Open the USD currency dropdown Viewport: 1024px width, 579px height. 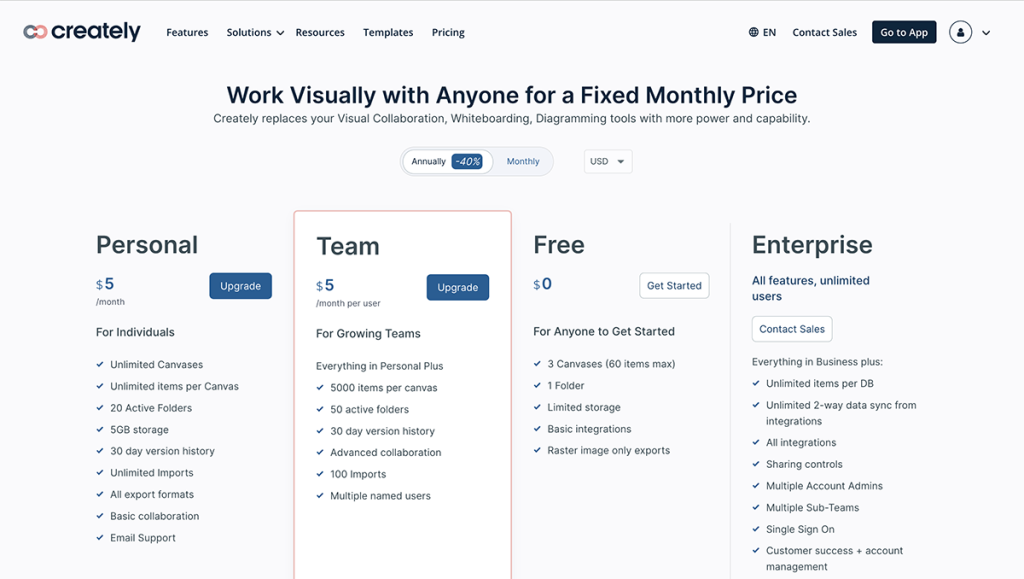(x=607, y=160)
